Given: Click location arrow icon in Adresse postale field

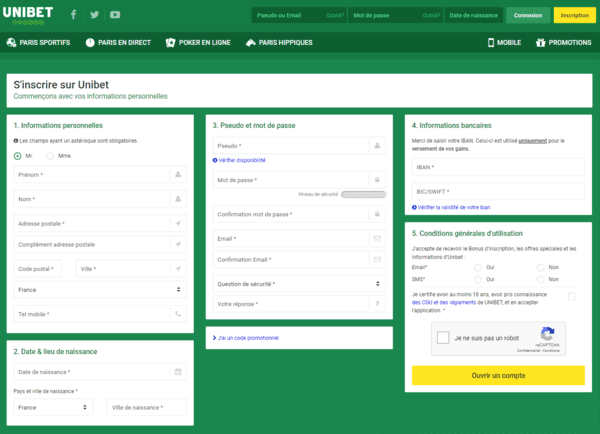Looking at the screenshot, I should tap(178, 224).
